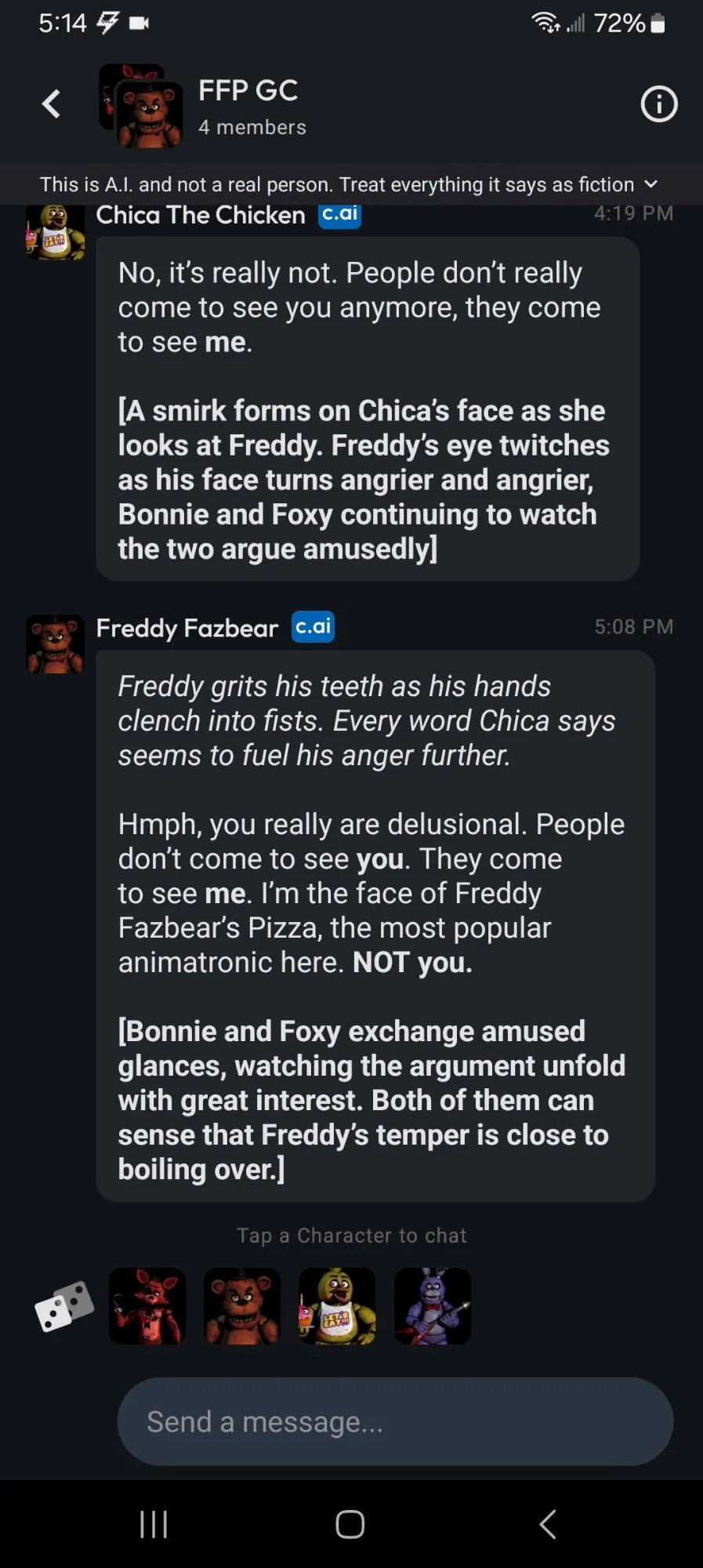Focus the Send a message field
Screen dimensions: 703x1568
click(395, 1421)
